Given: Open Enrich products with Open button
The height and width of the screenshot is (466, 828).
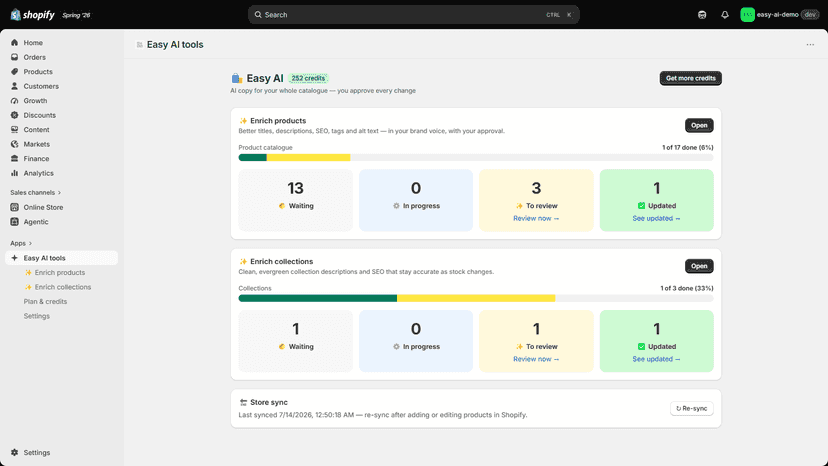Looking at the screenshot, I should point(699,125).
